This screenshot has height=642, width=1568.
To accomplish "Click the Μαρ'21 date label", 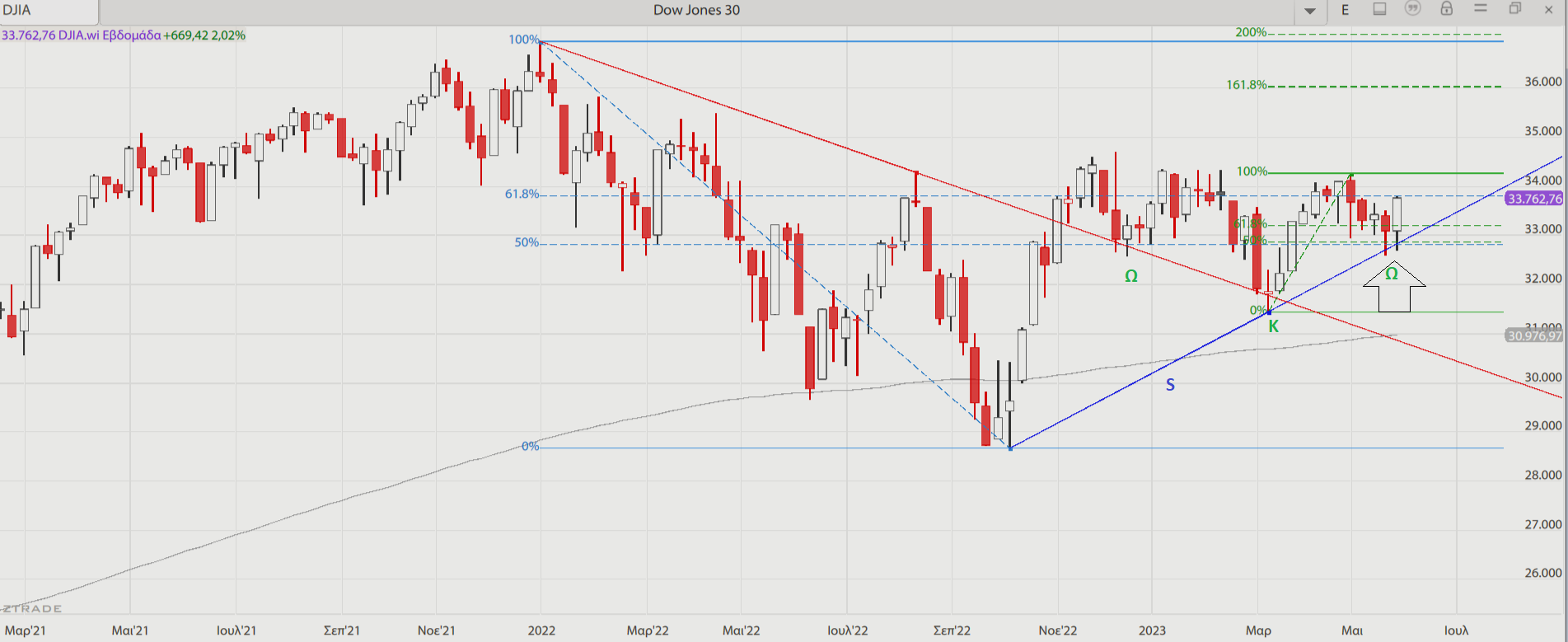I will pos(25,630).
